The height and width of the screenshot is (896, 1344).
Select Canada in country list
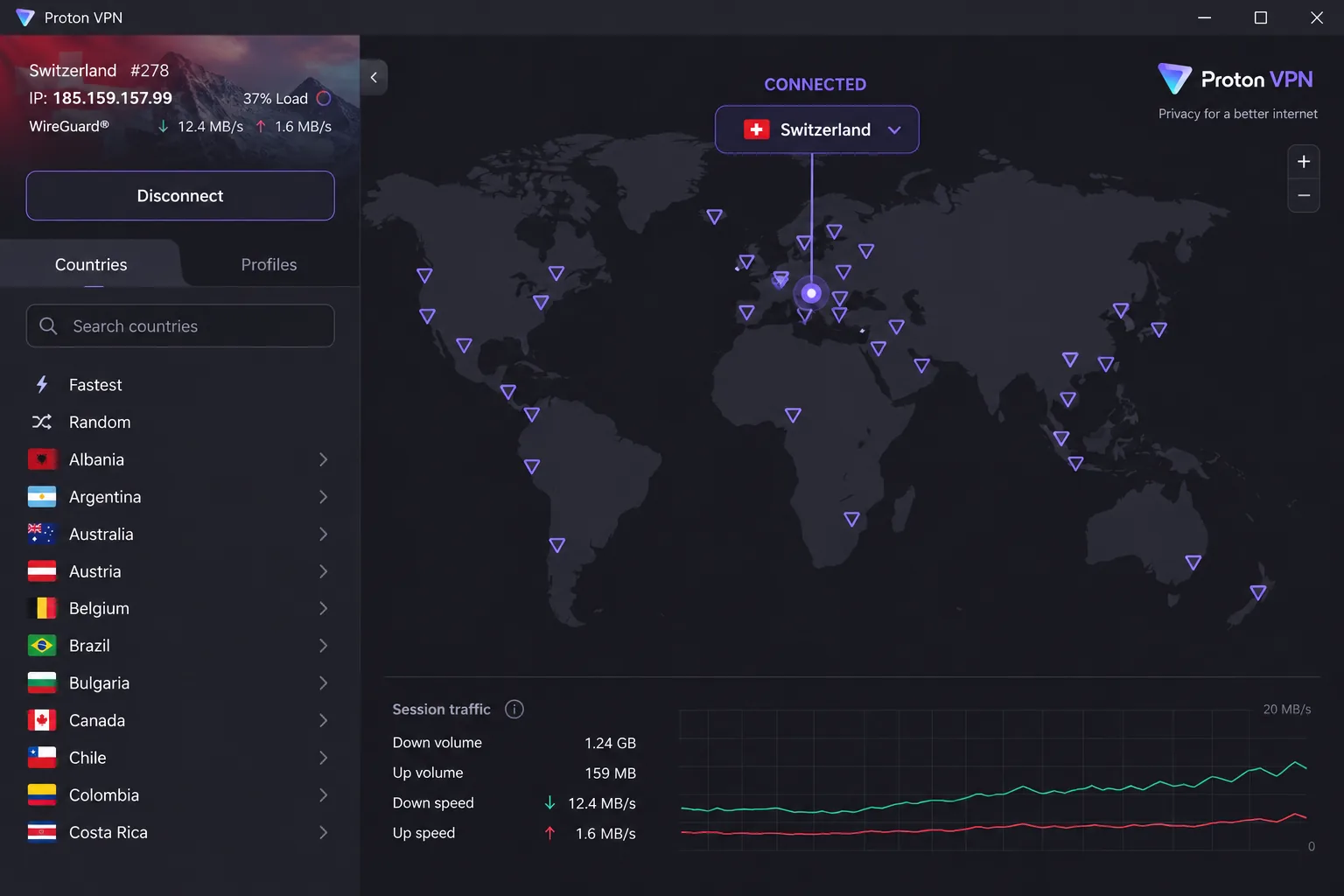(180, 720)
